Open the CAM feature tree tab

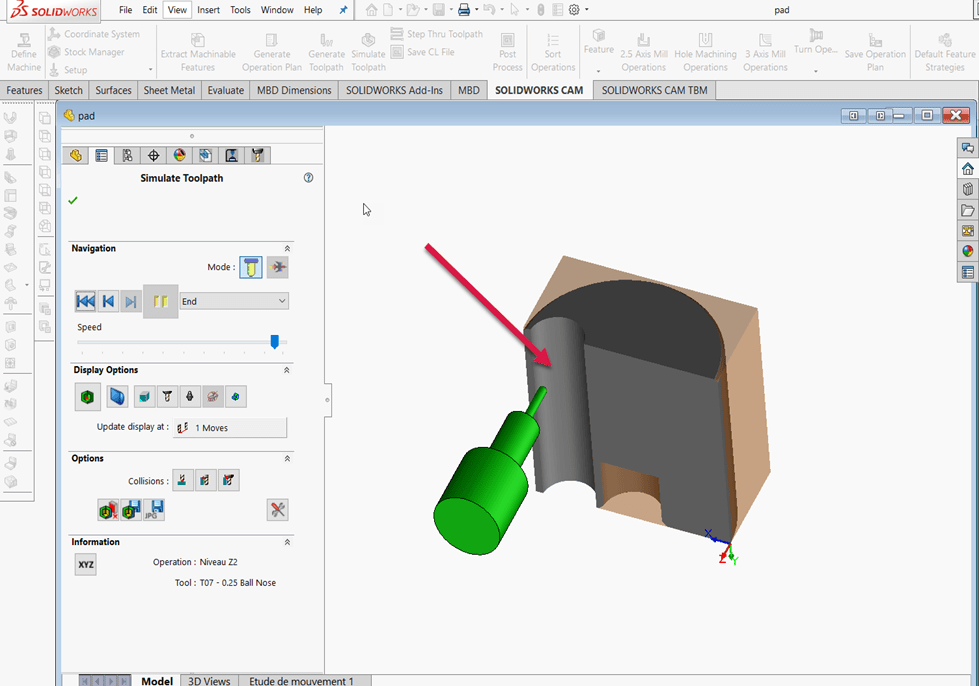click(x=205, y=155)
